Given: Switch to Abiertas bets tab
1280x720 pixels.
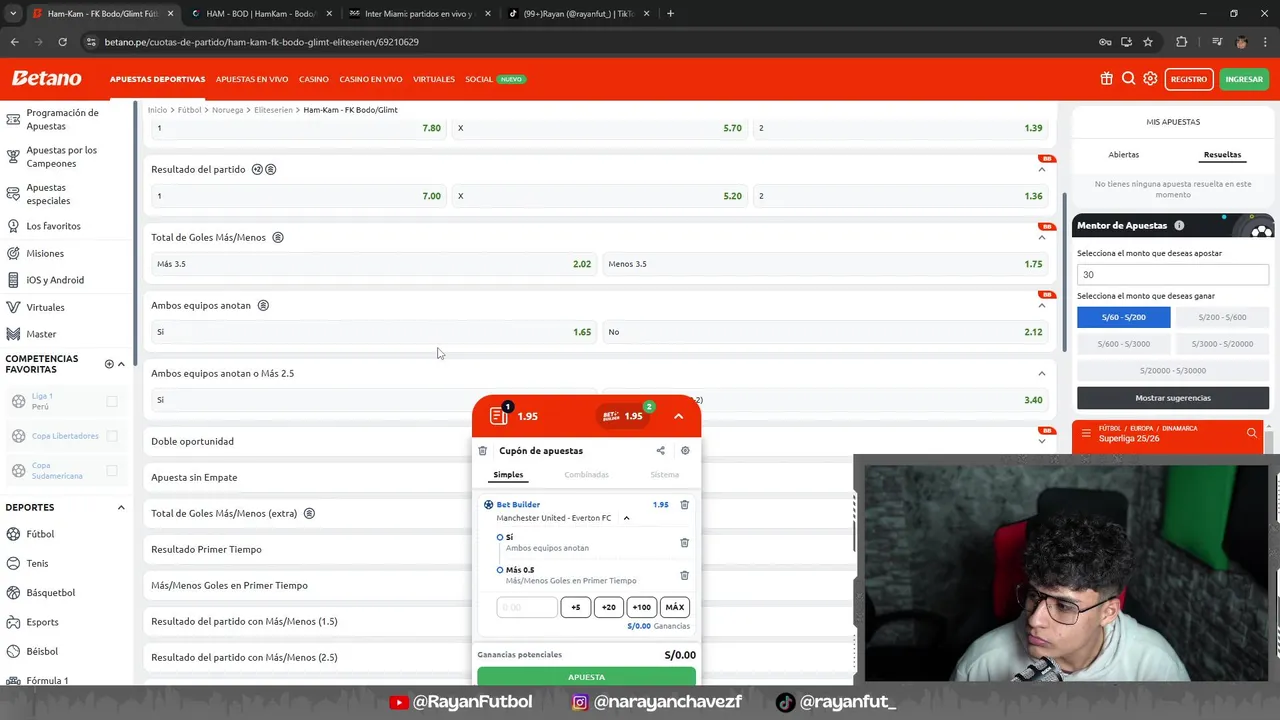Looking at the screenshot, I should [x=1123, y=155].
